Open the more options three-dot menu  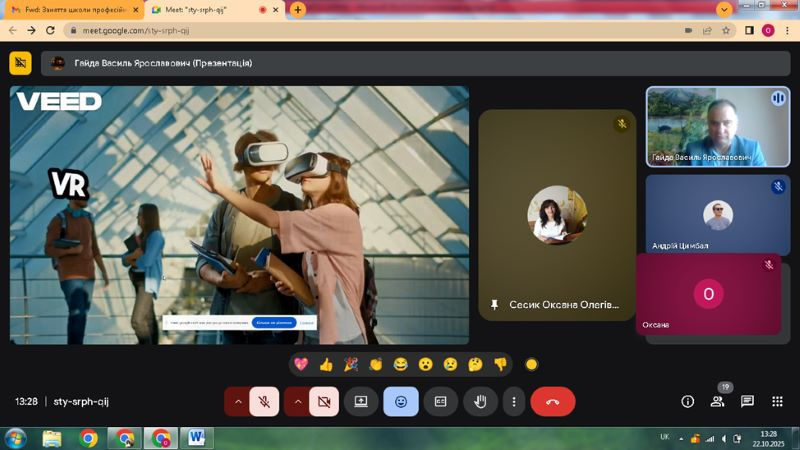coord(514,401)
